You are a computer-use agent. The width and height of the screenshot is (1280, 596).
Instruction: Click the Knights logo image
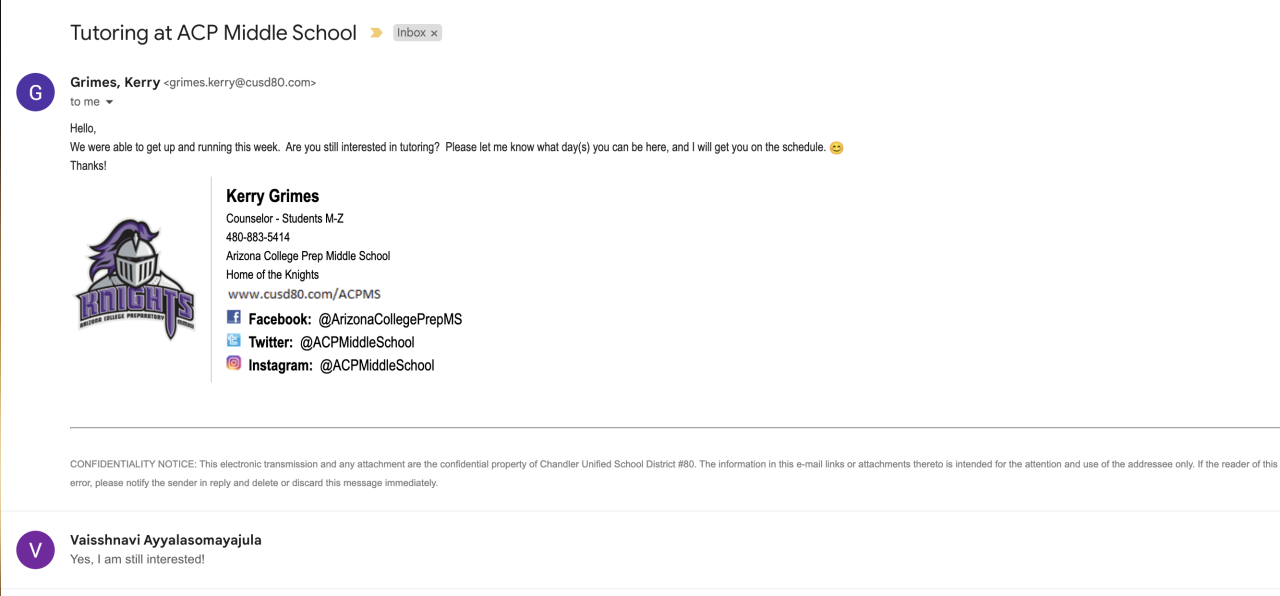[x=135, y=280]
